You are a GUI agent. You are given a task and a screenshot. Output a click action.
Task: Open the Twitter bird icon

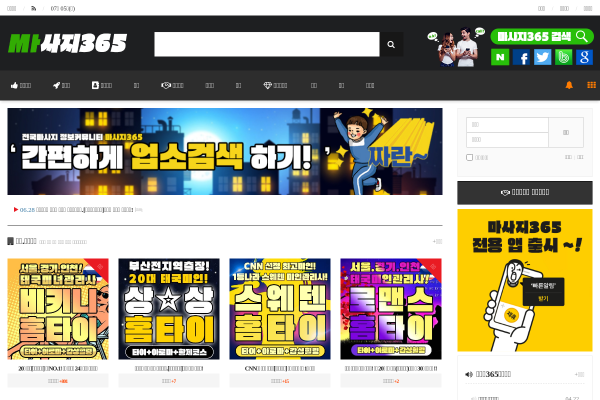coord(542,57)
